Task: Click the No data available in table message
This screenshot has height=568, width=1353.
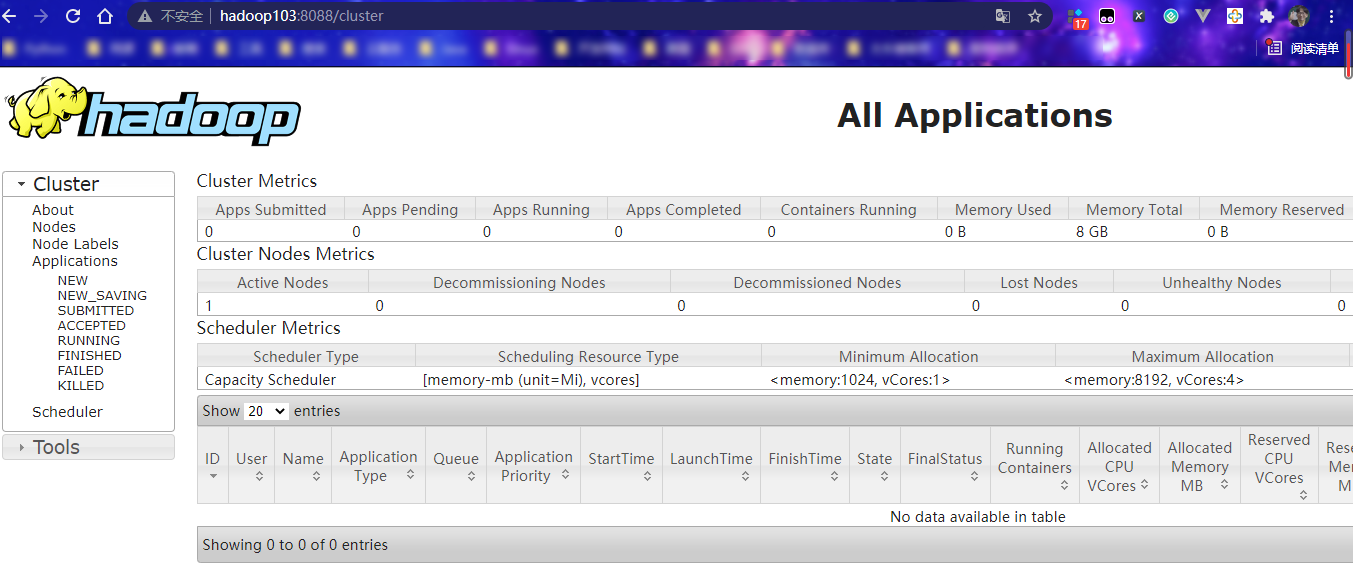Action: pyautogui.click(x=978, y=517)
